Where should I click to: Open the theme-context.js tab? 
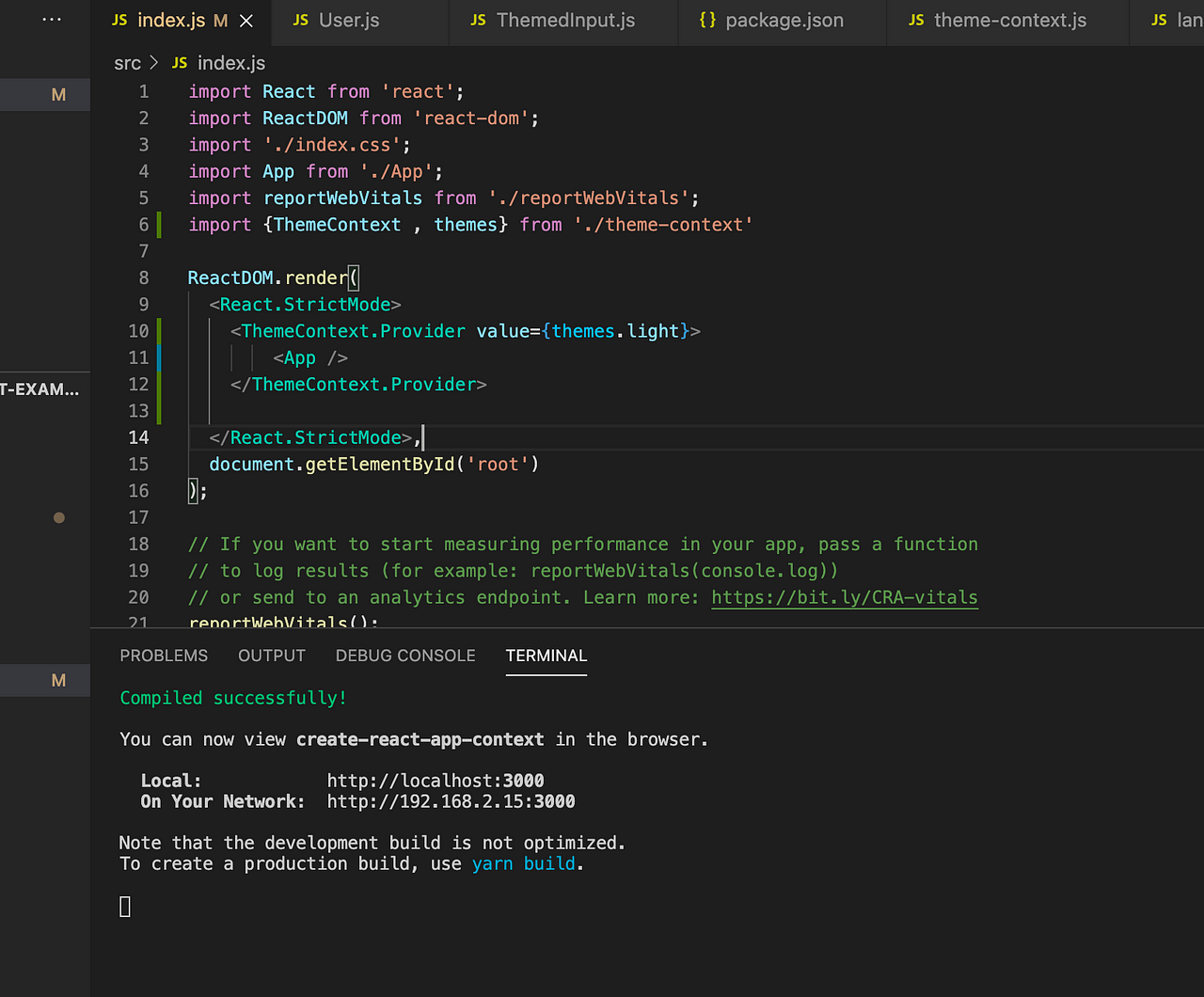coord(1010,20)
